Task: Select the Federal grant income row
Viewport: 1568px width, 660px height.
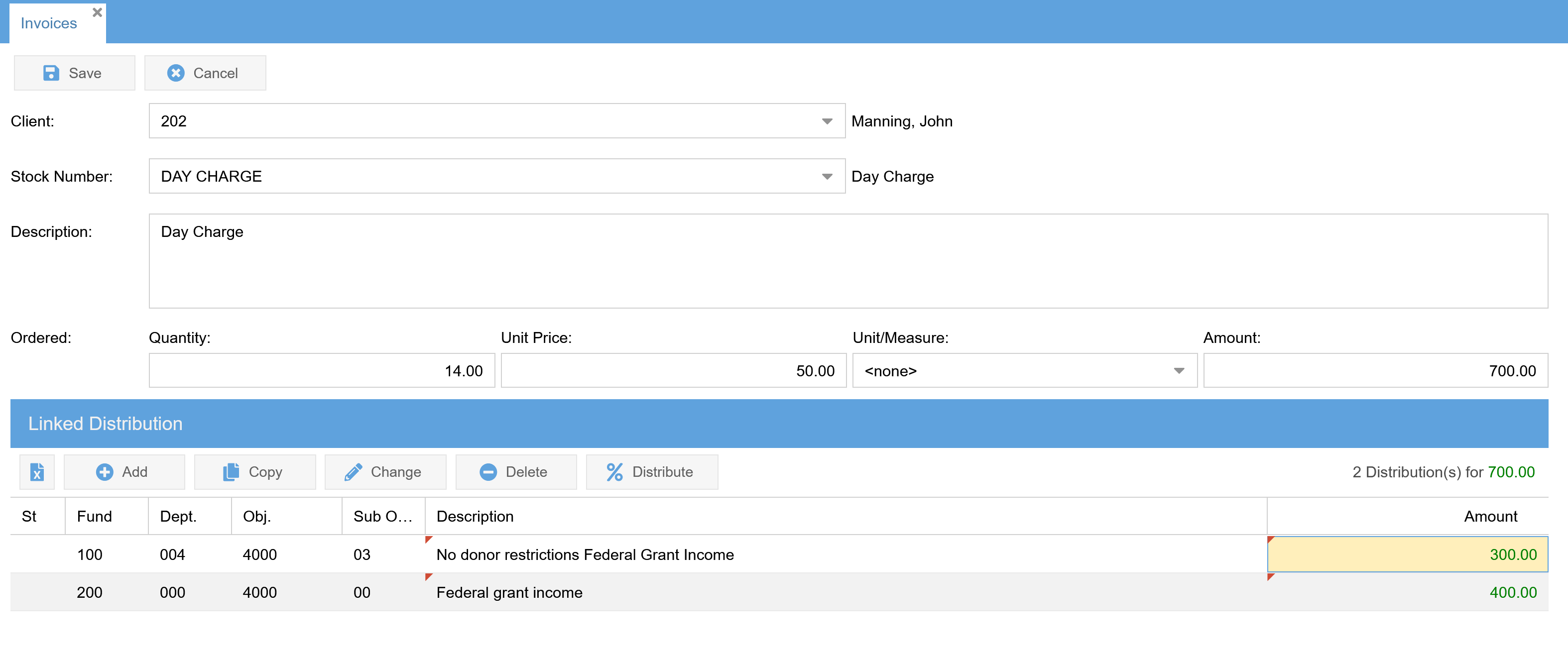Action: point(509,592)
